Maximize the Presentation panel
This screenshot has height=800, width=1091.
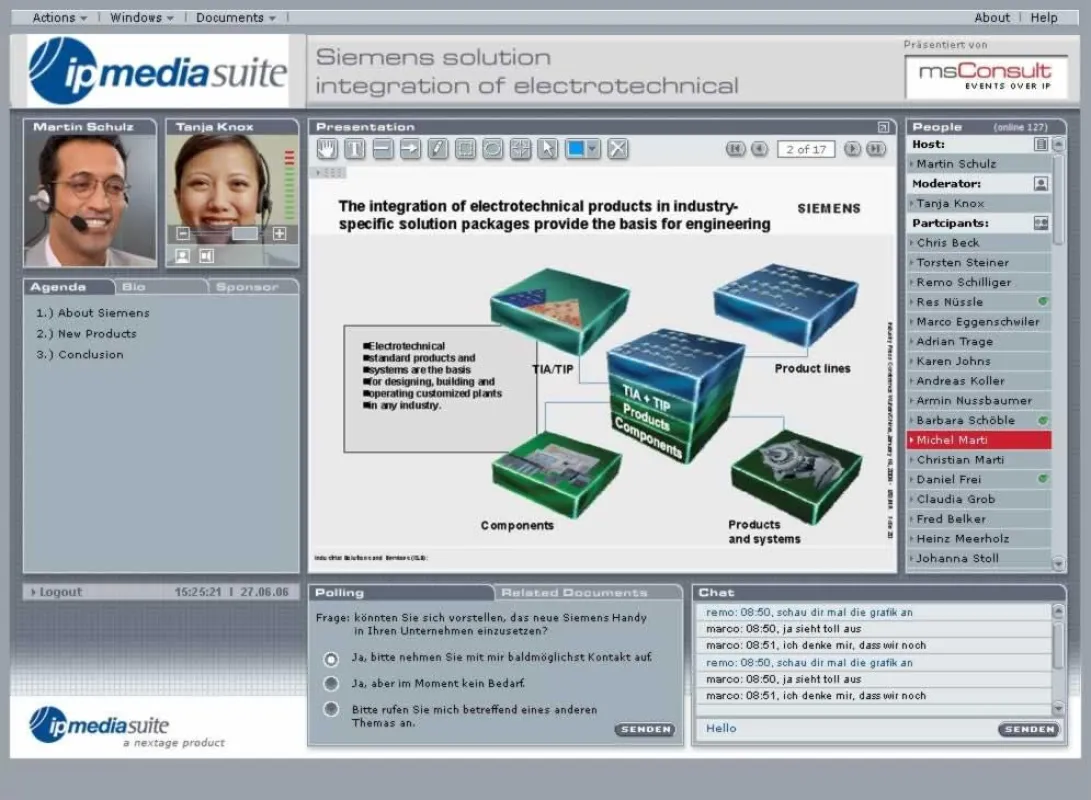pyautogui.click(x=883, y=127)
